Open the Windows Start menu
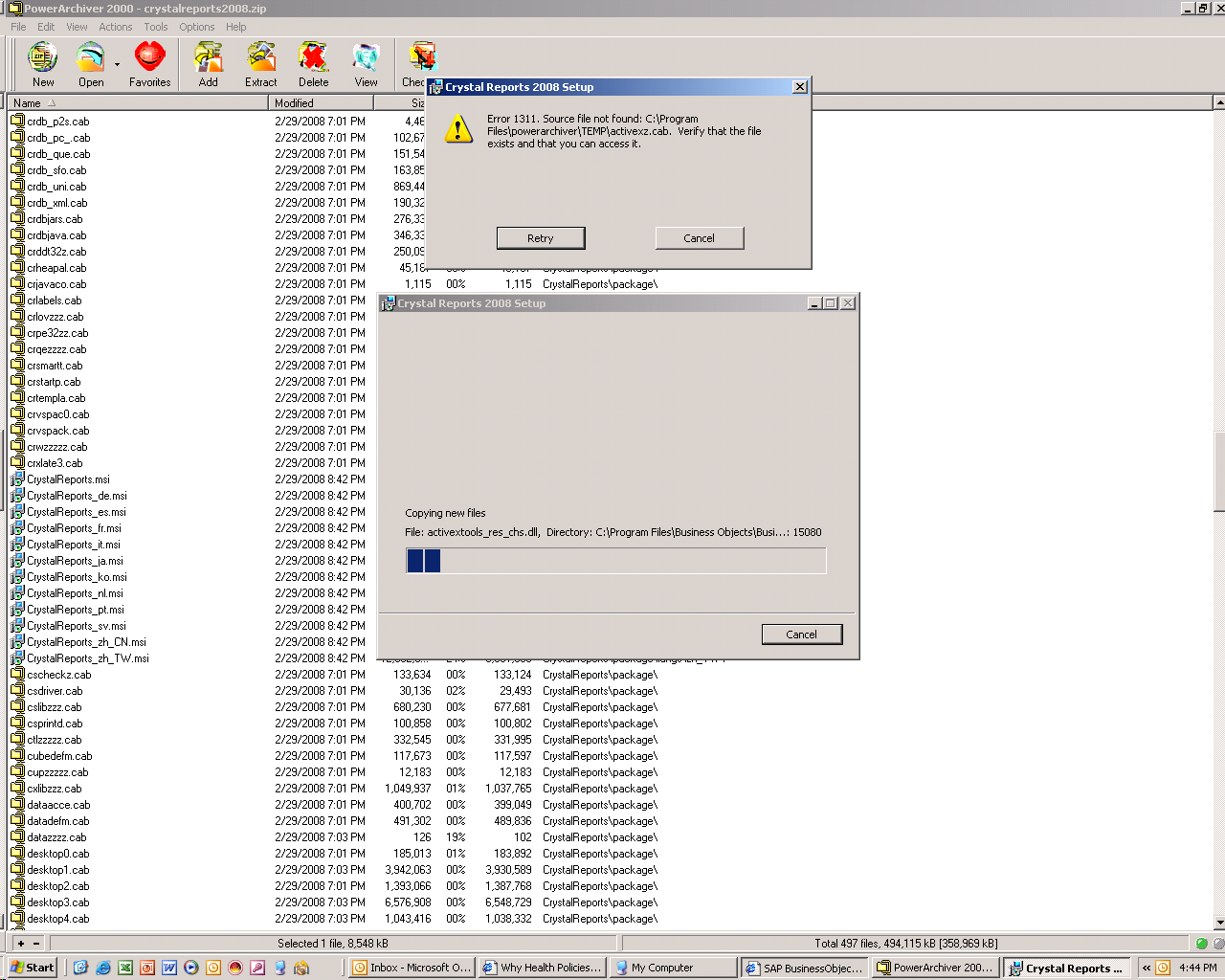 (32, 968)
